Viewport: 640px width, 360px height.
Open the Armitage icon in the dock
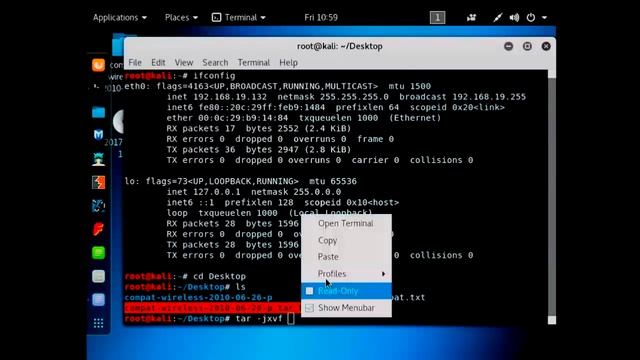point(98,159)
